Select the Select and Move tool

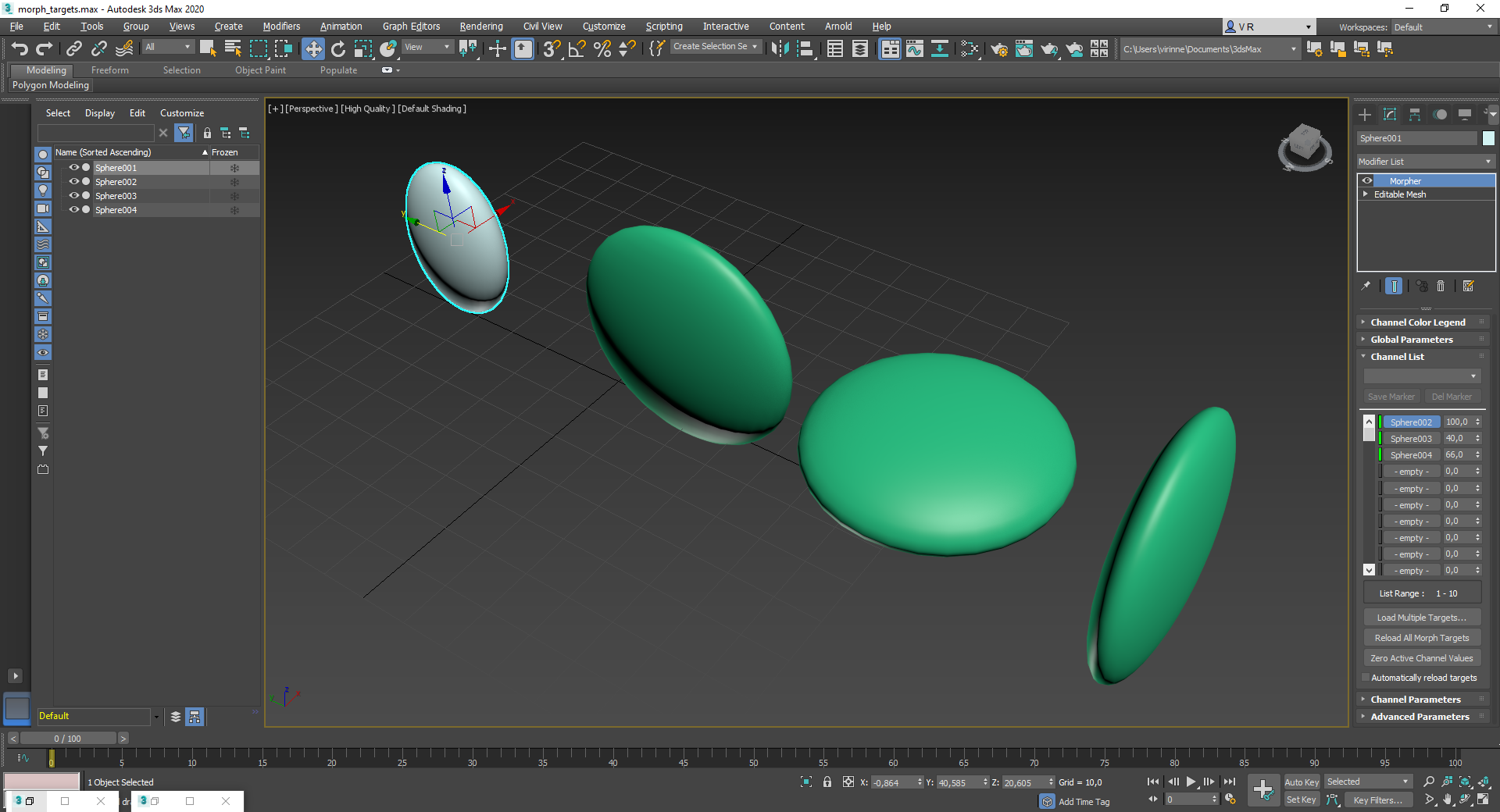(x=313, y=48)
